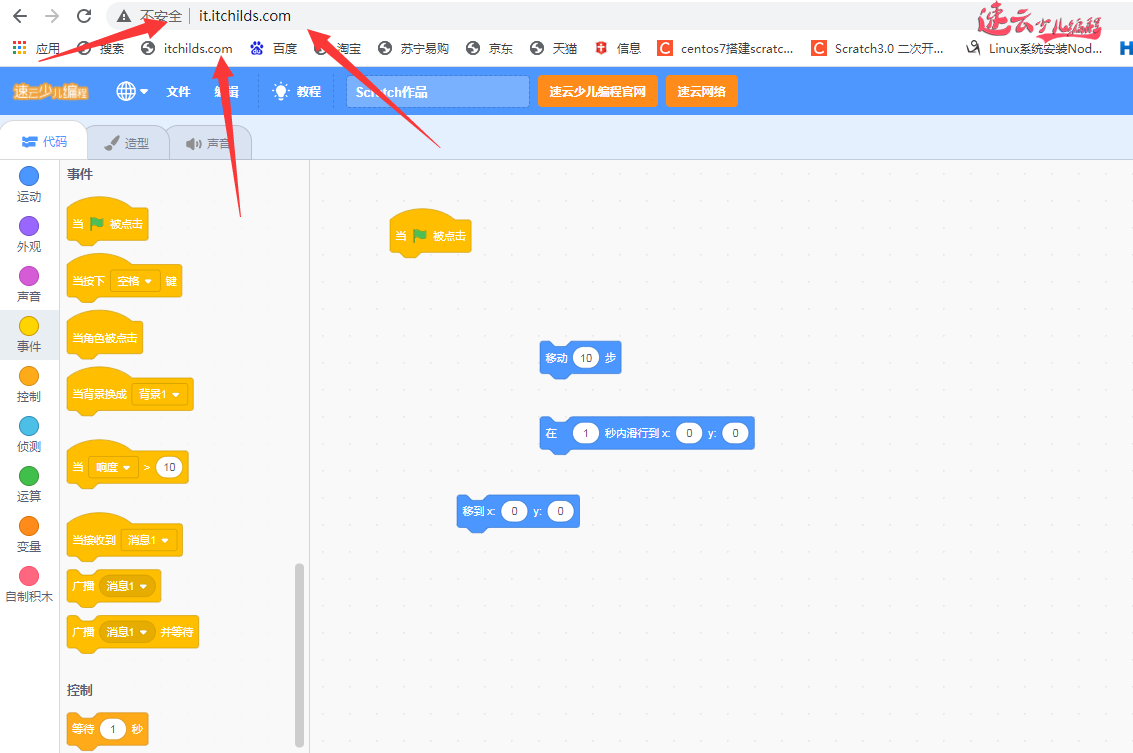
Task: Open the itchilds.com bookmark
Action: (x=188, y=48)
